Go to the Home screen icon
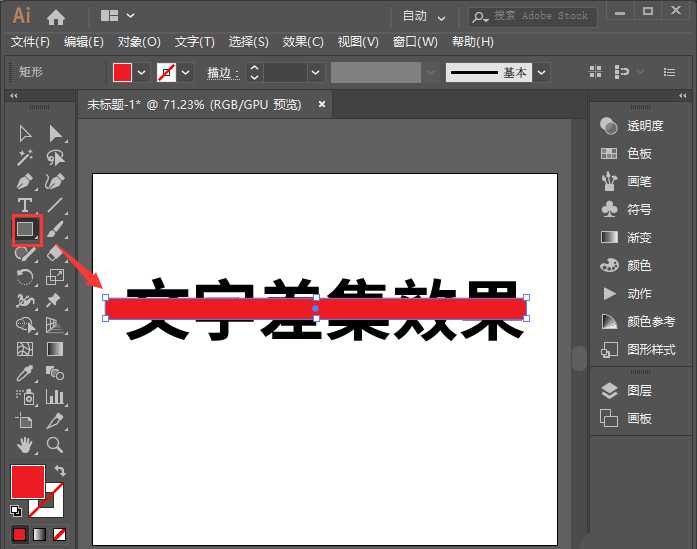 click(x=56, y=16)
